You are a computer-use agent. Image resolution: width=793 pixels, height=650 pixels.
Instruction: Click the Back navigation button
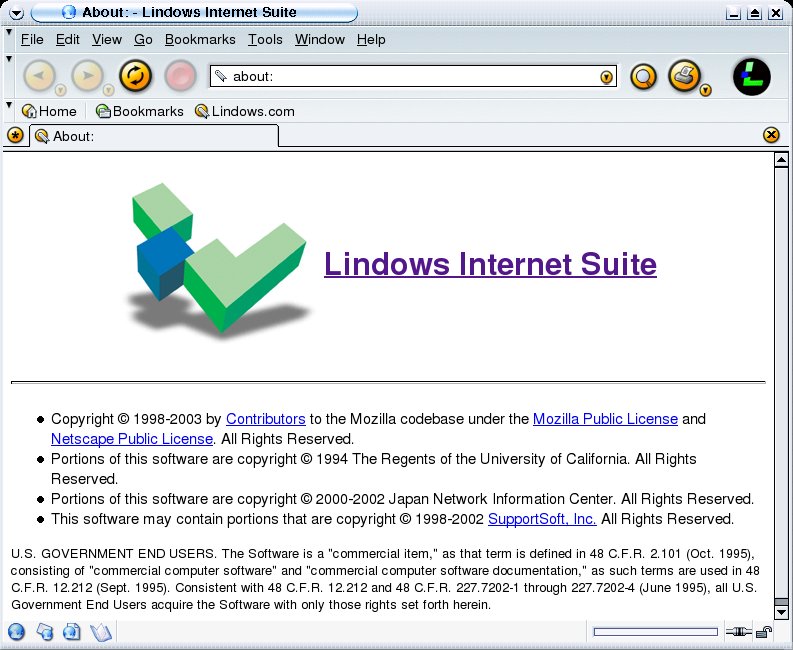(39, 76)
